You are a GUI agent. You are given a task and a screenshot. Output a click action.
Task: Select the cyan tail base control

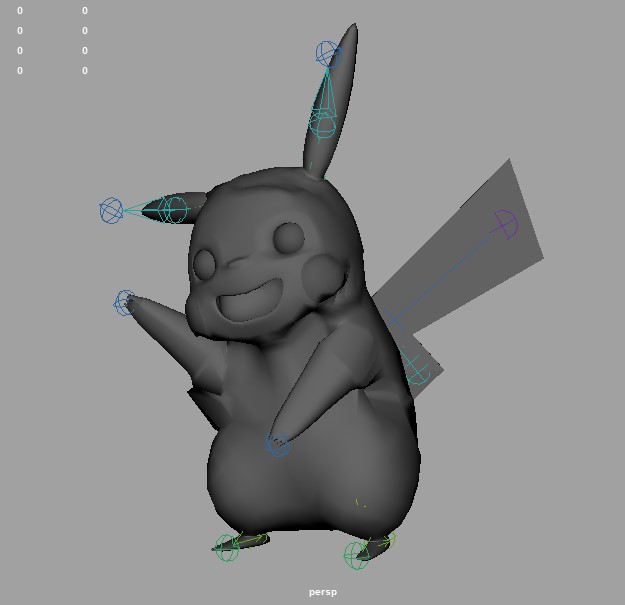tap(417, 371)
